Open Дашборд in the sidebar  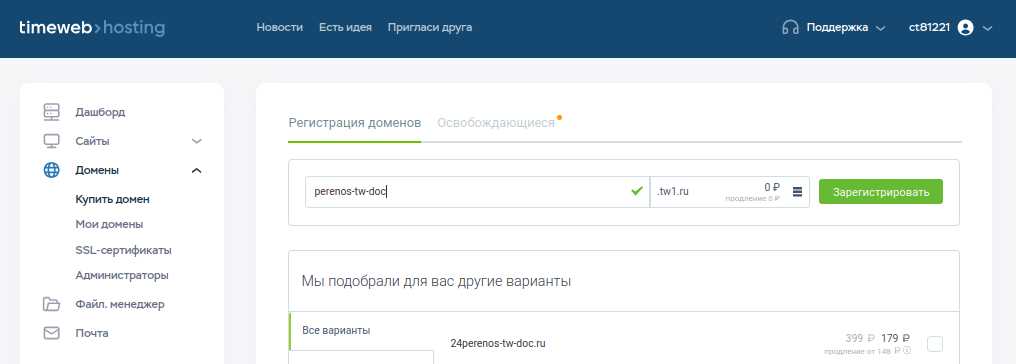click(100, 112)
